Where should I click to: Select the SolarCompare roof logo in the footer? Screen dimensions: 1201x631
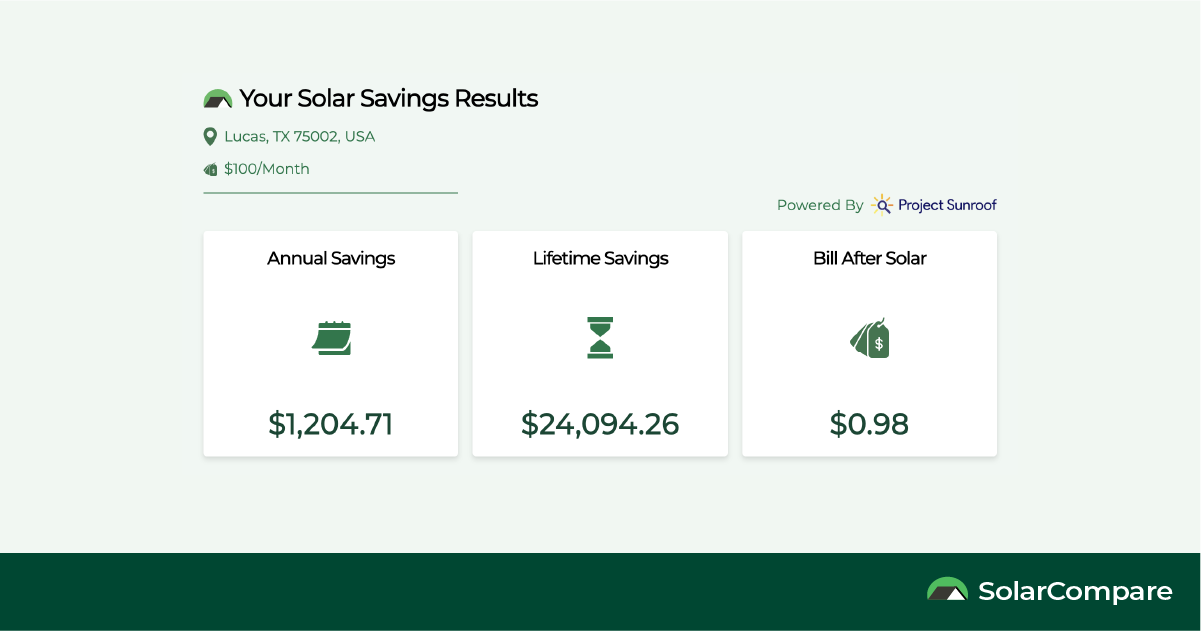[947, 590]
